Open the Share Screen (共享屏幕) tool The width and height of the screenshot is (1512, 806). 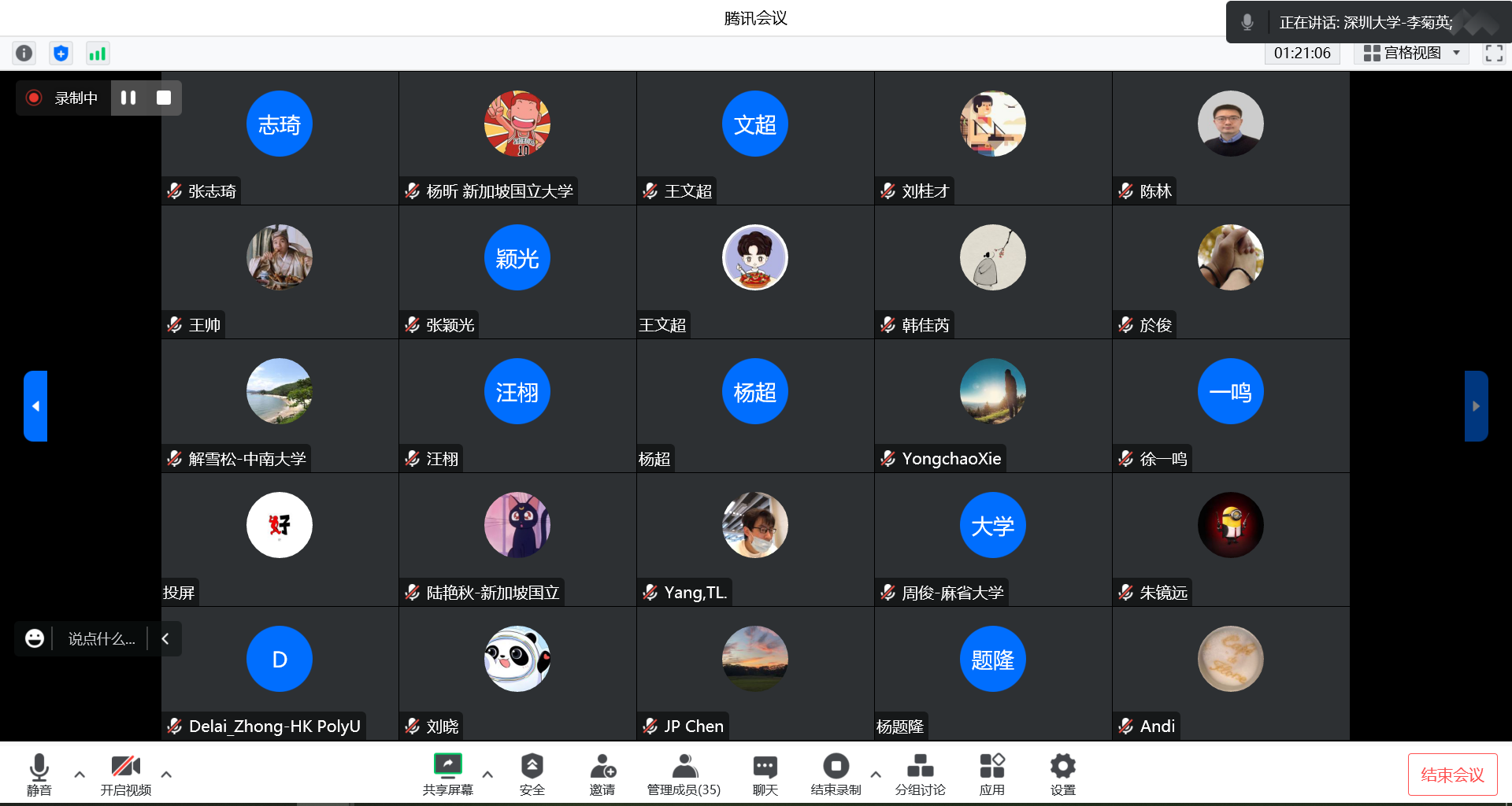coord(447,775)
